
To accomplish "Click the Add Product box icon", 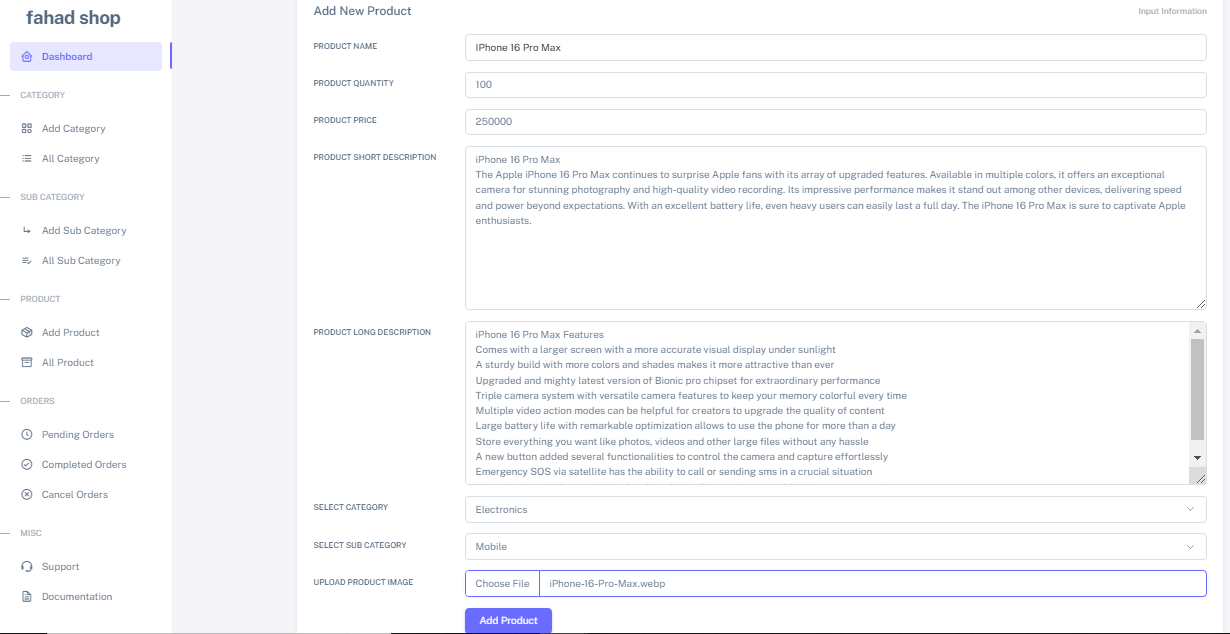I will point(27,333).
